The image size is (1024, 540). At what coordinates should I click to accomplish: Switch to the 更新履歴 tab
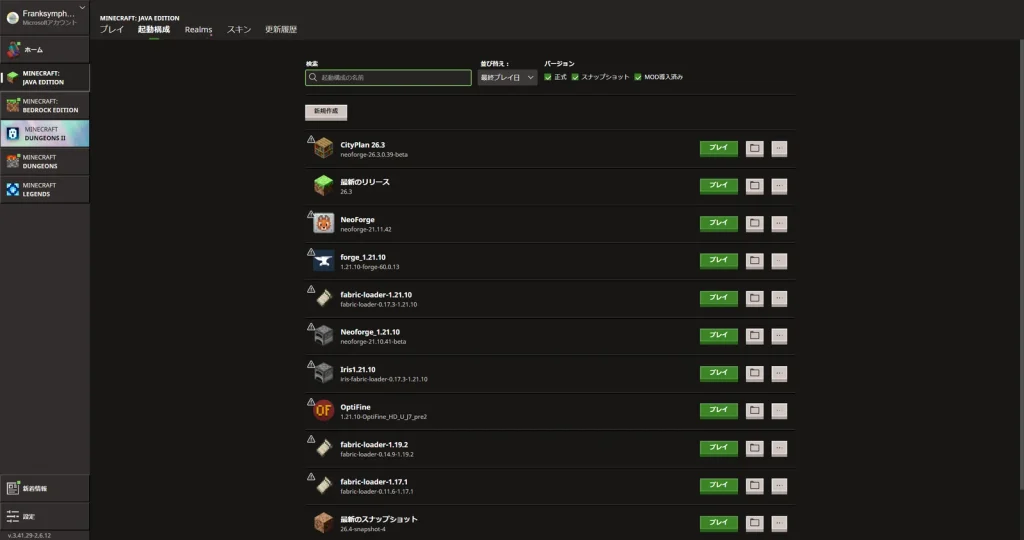click(281, 29)
